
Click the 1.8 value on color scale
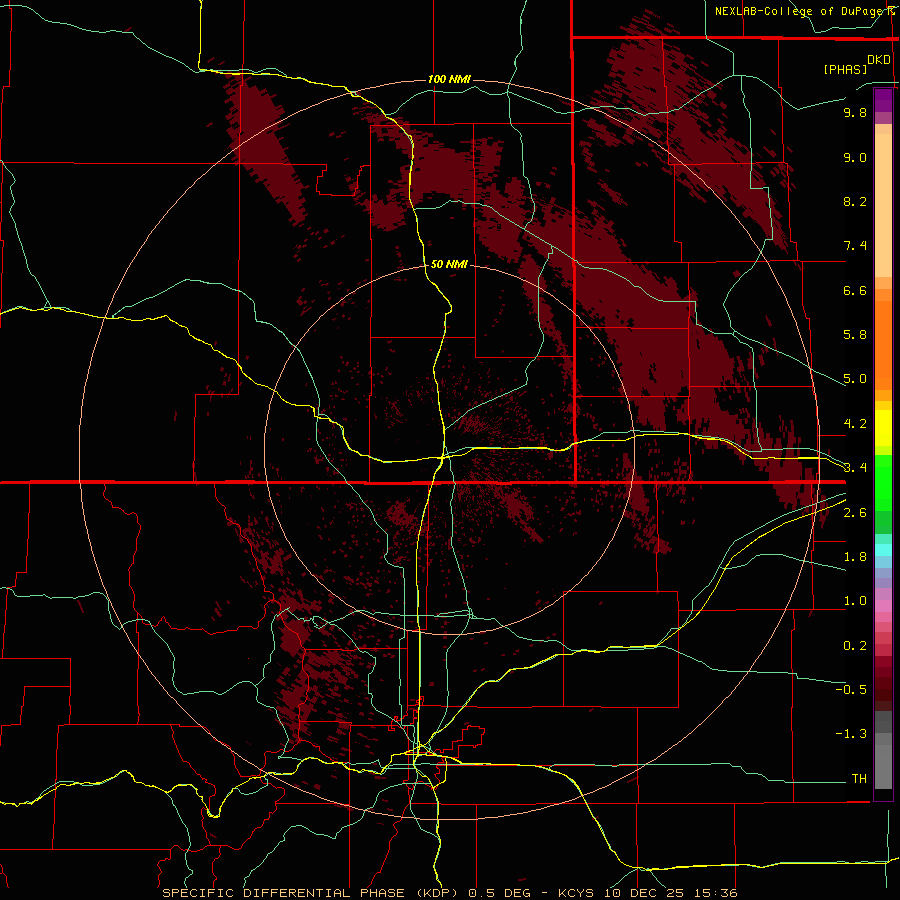pos(855,557)
